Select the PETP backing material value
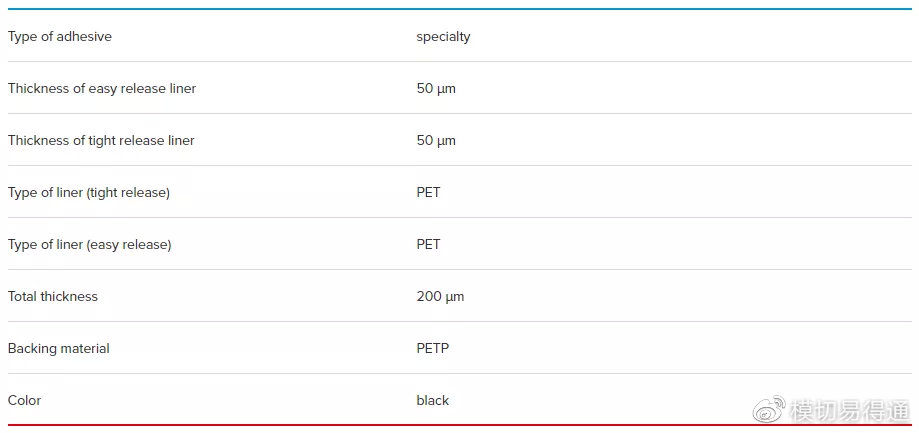This screenshot has width=919, height=433. click(x=433, y=349)
